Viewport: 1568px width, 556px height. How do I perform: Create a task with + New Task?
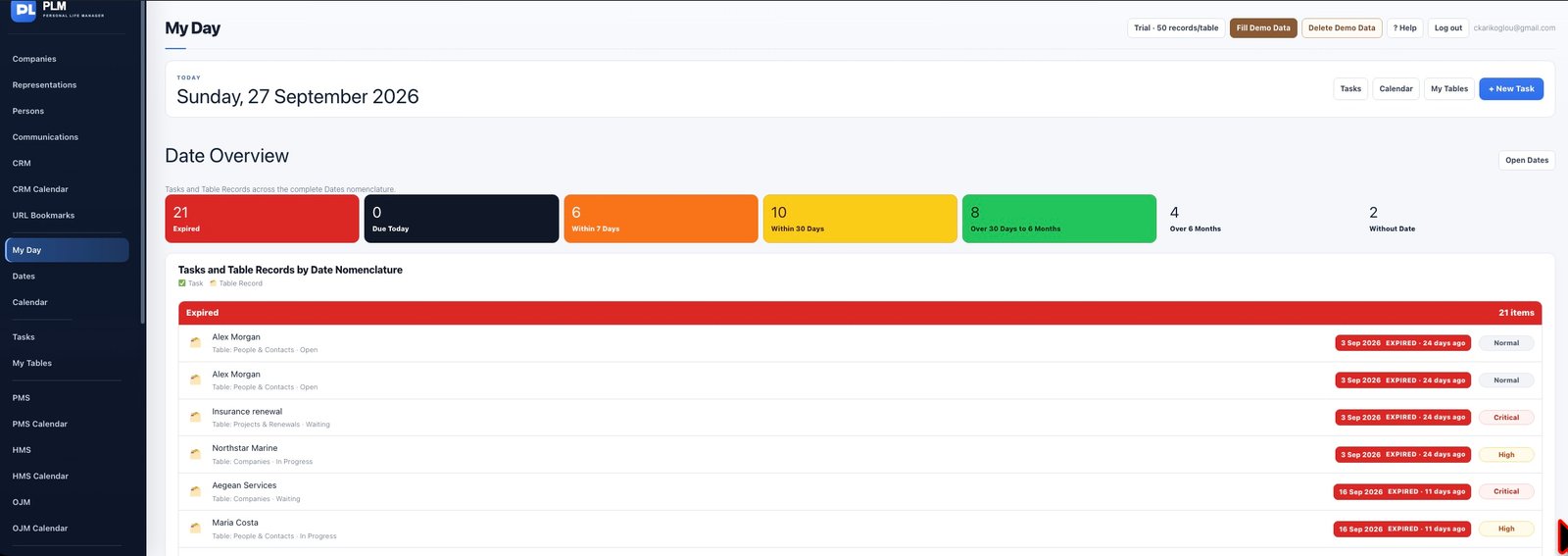[x=1511, y=89]
